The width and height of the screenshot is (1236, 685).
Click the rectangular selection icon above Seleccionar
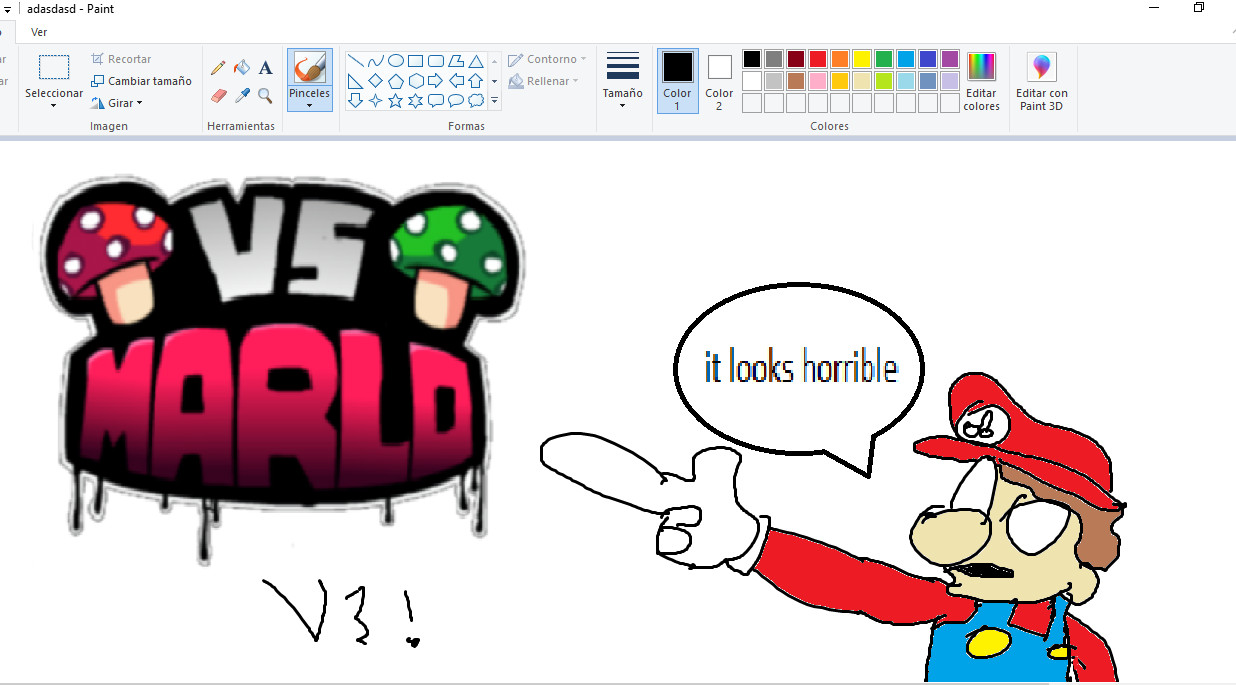54,67
